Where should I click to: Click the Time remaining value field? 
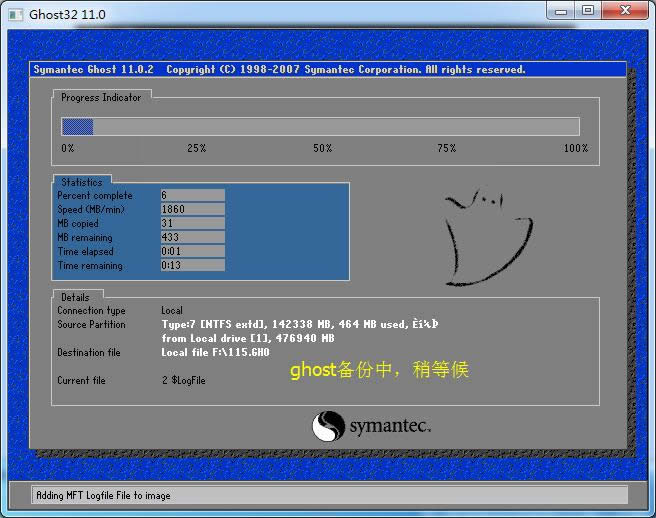192,266
